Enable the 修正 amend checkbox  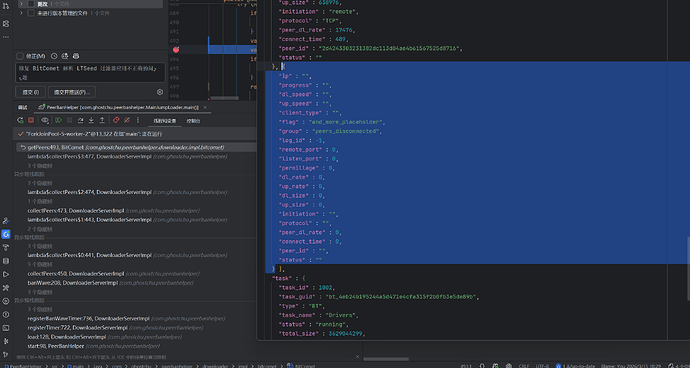(x=19, y=56)
